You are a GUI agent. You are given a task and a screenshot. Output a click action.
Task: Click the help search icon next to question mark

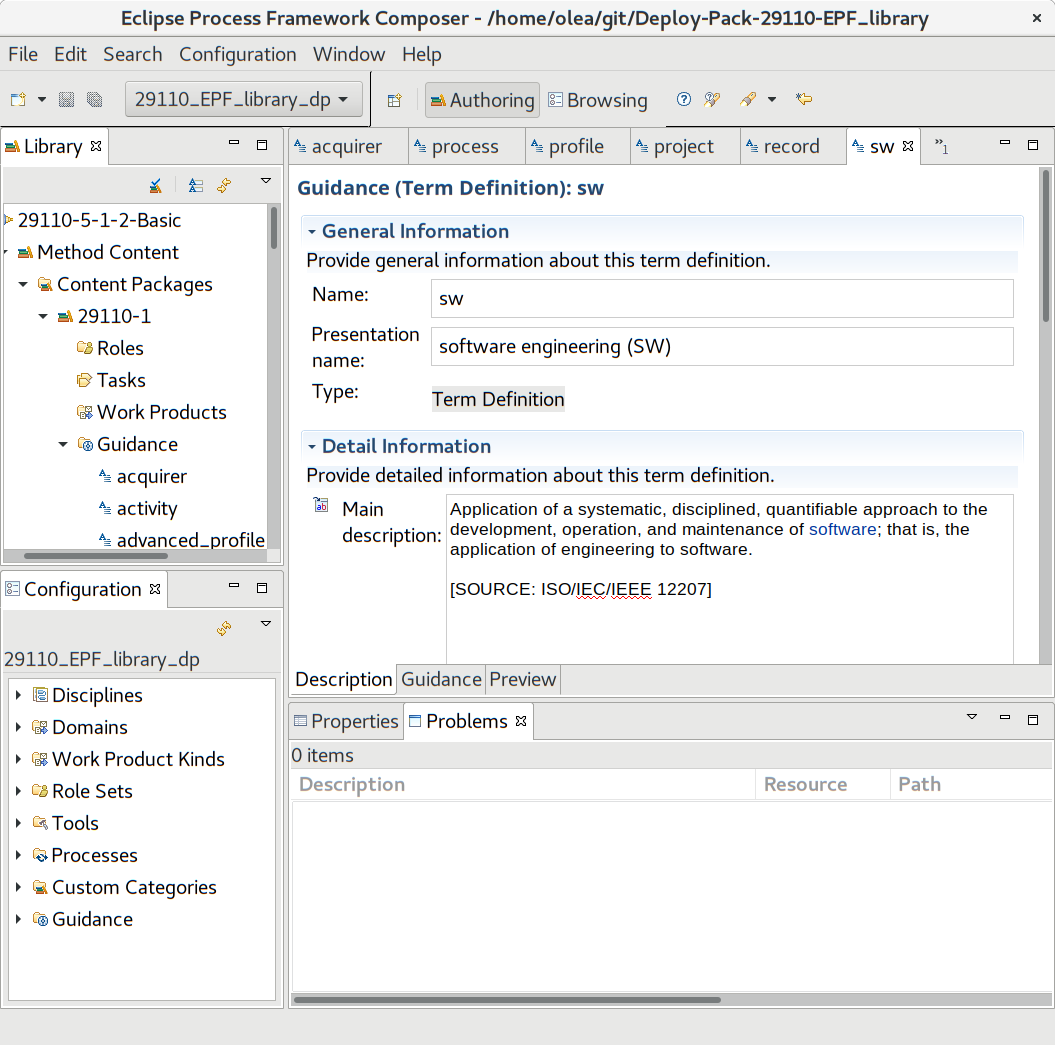(712, 100)
